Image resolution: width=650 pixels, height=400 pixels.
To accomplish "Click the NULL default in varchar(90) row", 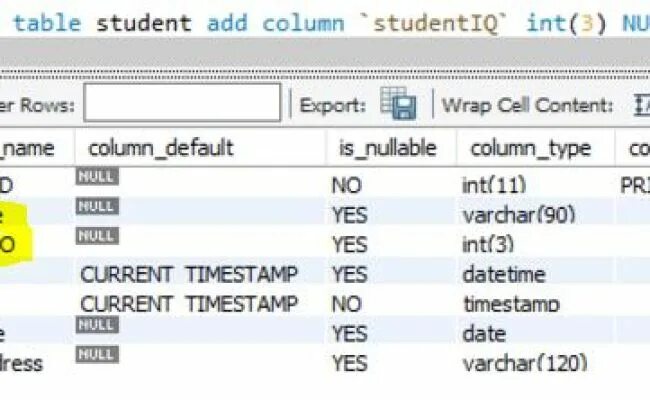I will [96, 207].
